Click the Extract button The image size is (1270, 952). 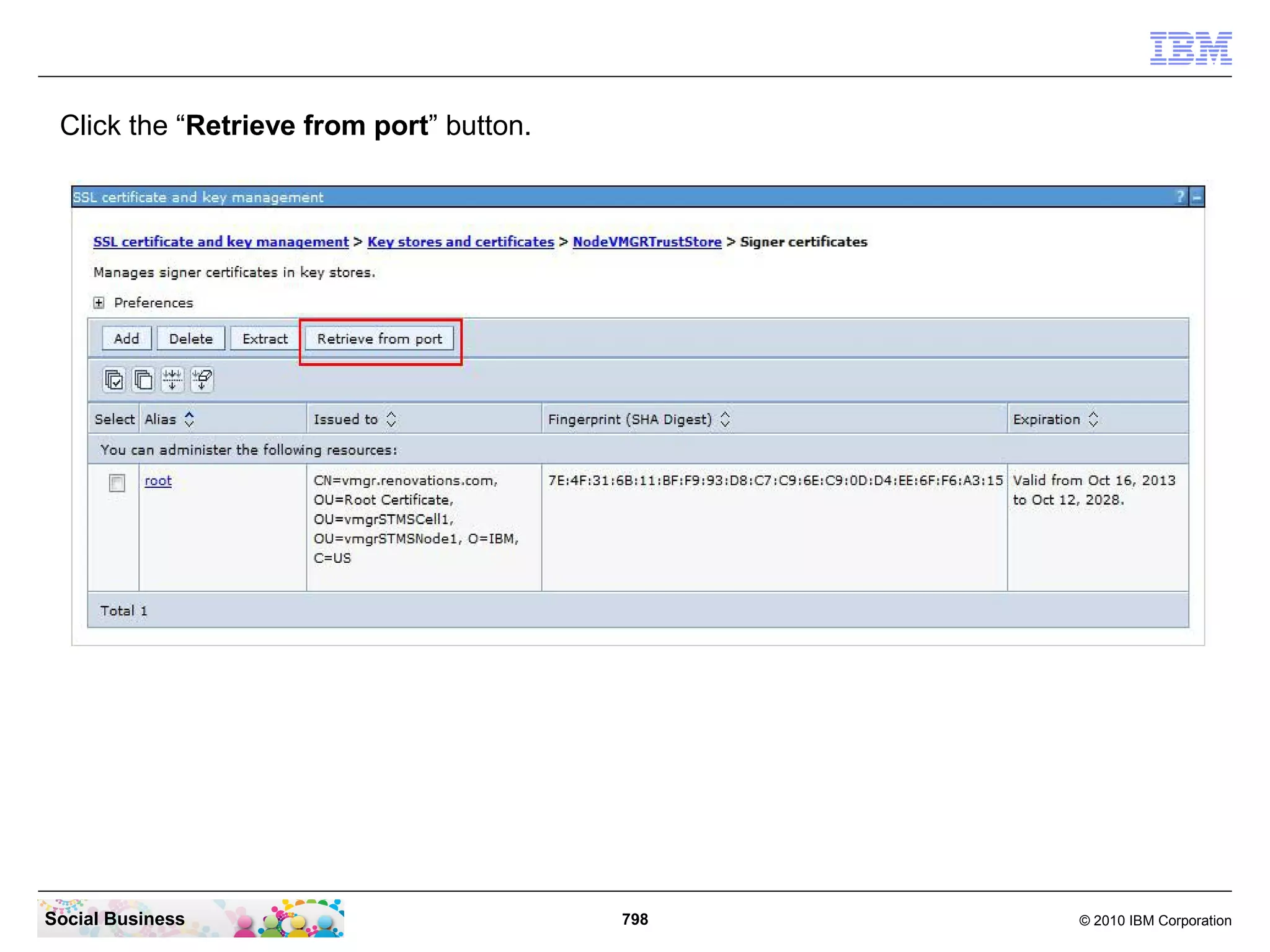(265, 339)
